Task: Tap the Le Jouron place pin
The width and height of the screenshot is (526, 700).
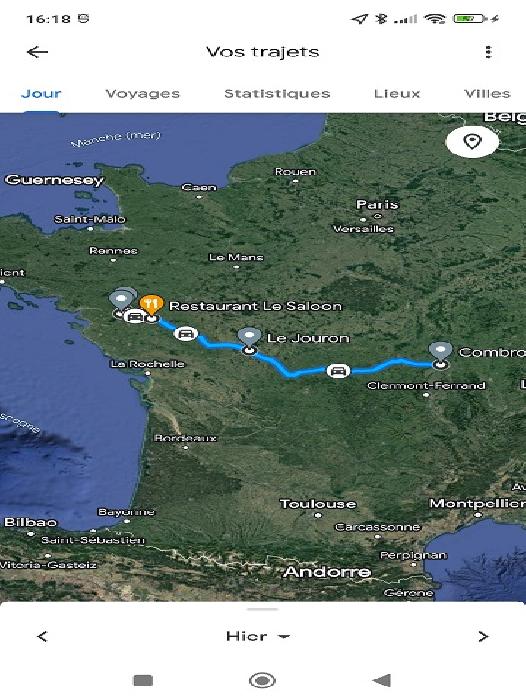Action: point(249,338)
